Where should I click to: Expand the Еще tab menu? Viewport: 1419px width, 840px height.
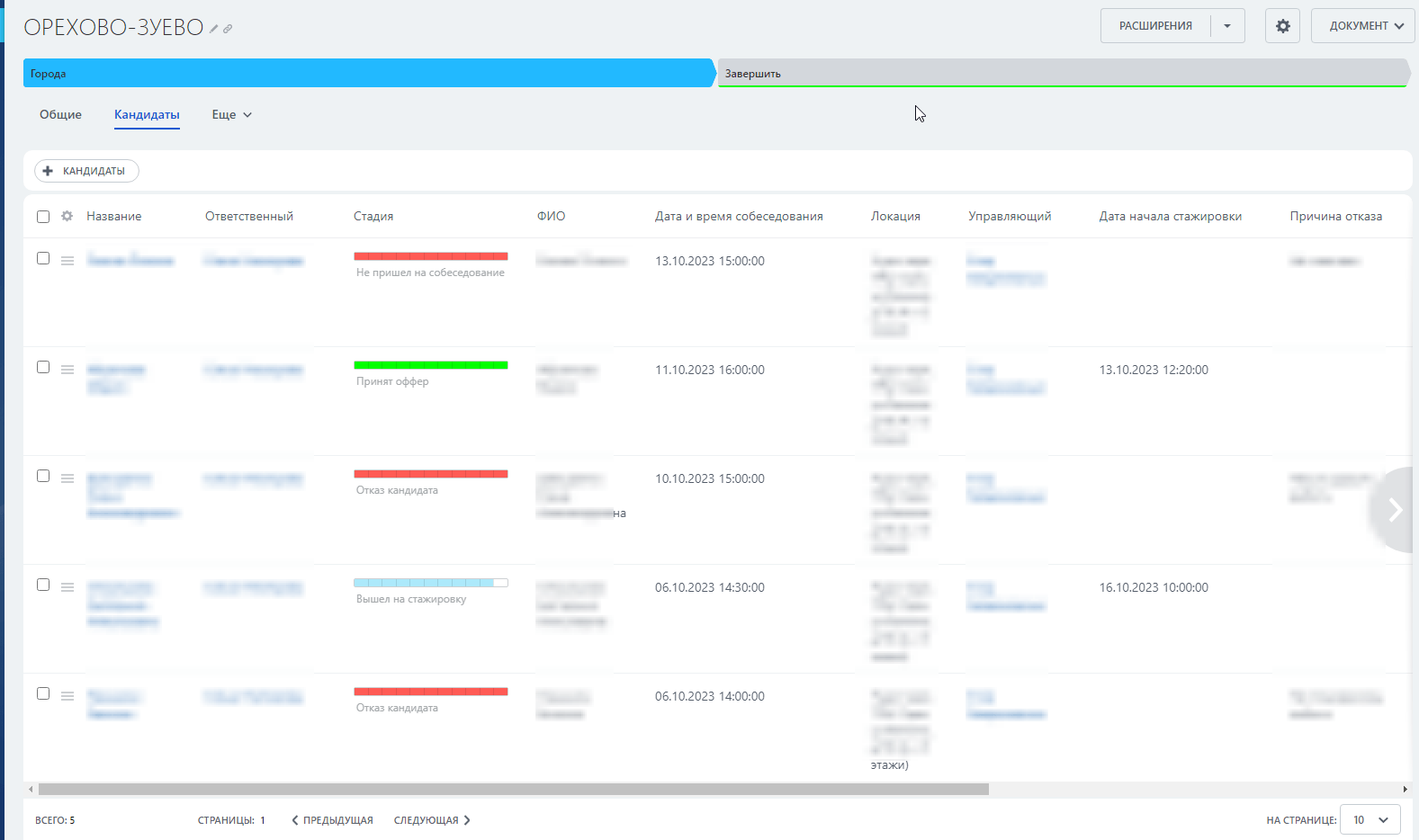(232, 114)
